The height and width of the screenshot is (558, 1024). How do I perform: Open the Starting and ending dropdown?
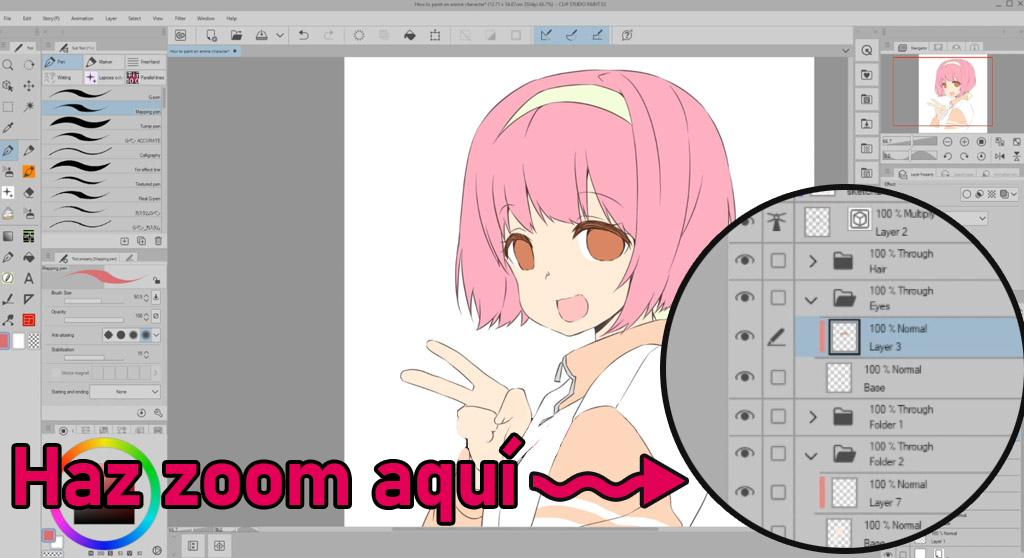coord(125,391)
